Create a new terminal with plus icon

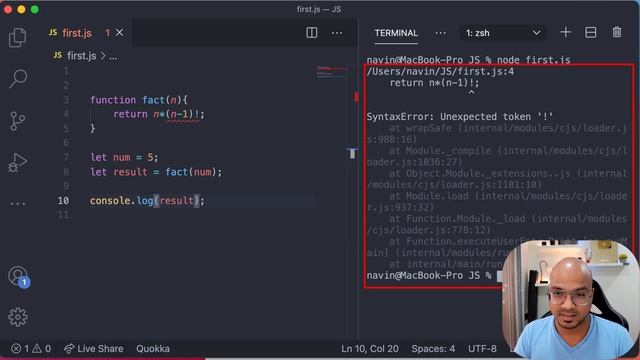pyautogui.click(x=565, y=32)
